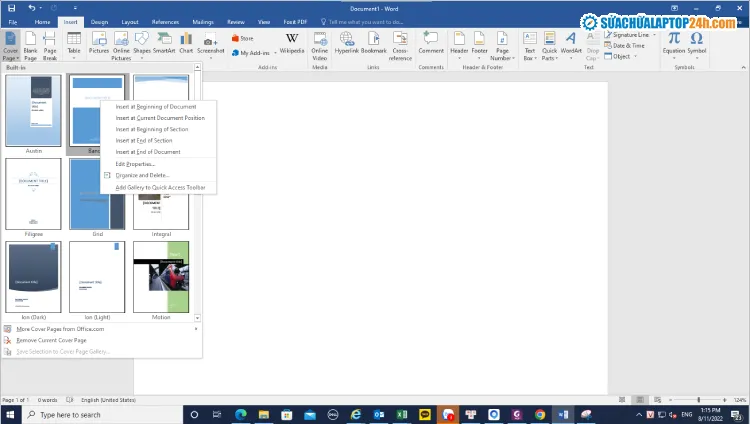Insert an Equation
Viewport: 750px width, 424px height.
(x=673, y=45)
